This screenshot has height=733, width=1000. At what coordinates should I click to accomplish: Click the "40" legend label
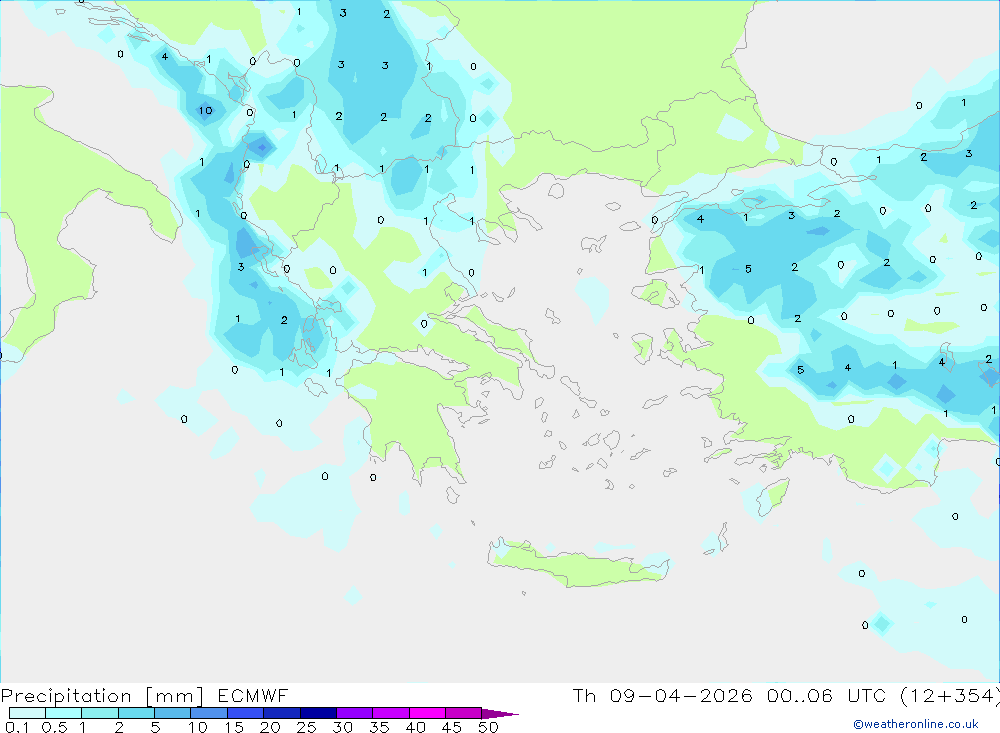[x=415, y=727]
